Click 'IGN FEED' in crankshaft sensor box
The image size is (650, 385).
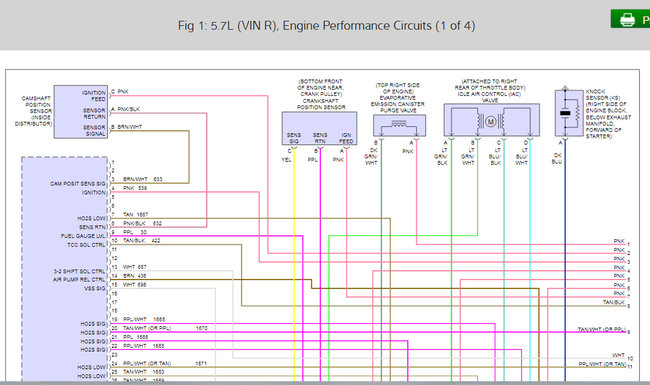click(346, 138)
